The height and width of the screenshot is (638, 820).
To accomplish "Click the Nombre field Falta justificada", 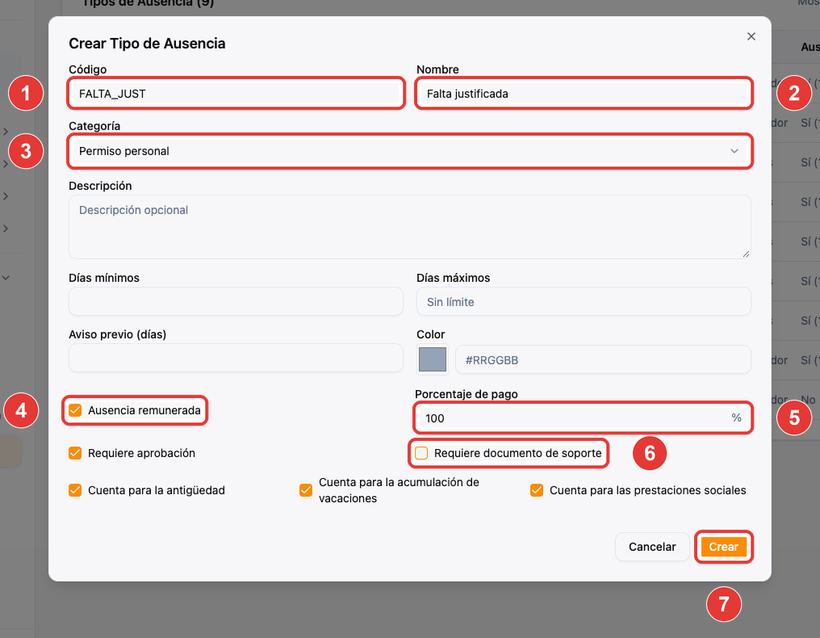I will pyautogui.click(x=584, y=94).
